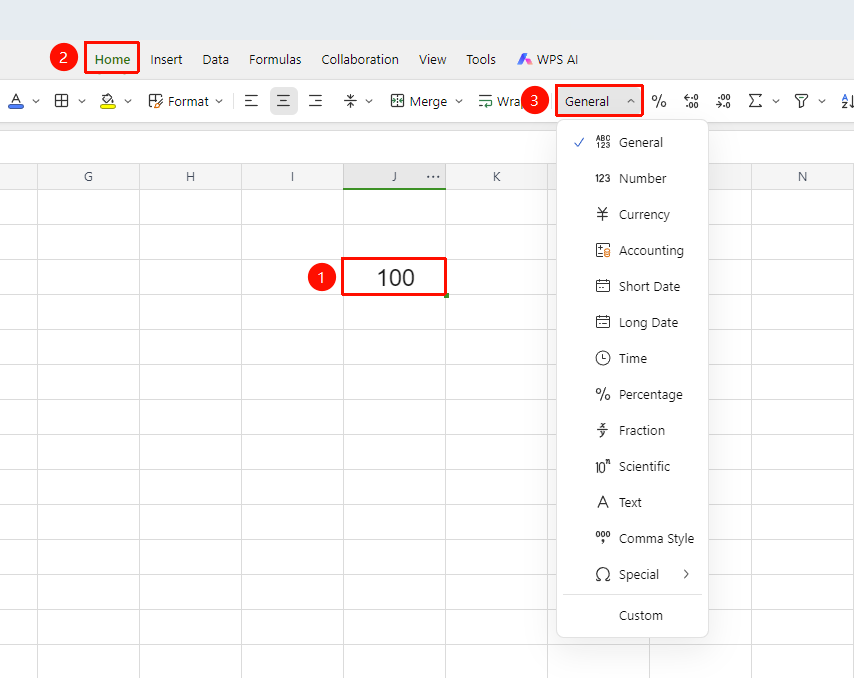Select the Home tab
This screenshot has height=678, width=854.
(112, 59)
